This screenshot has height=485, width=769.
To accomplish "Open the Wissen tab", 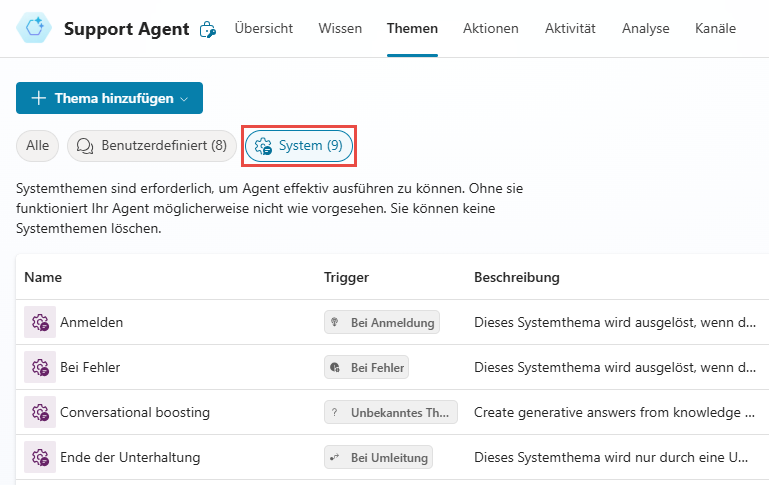I will pos(340,28).
